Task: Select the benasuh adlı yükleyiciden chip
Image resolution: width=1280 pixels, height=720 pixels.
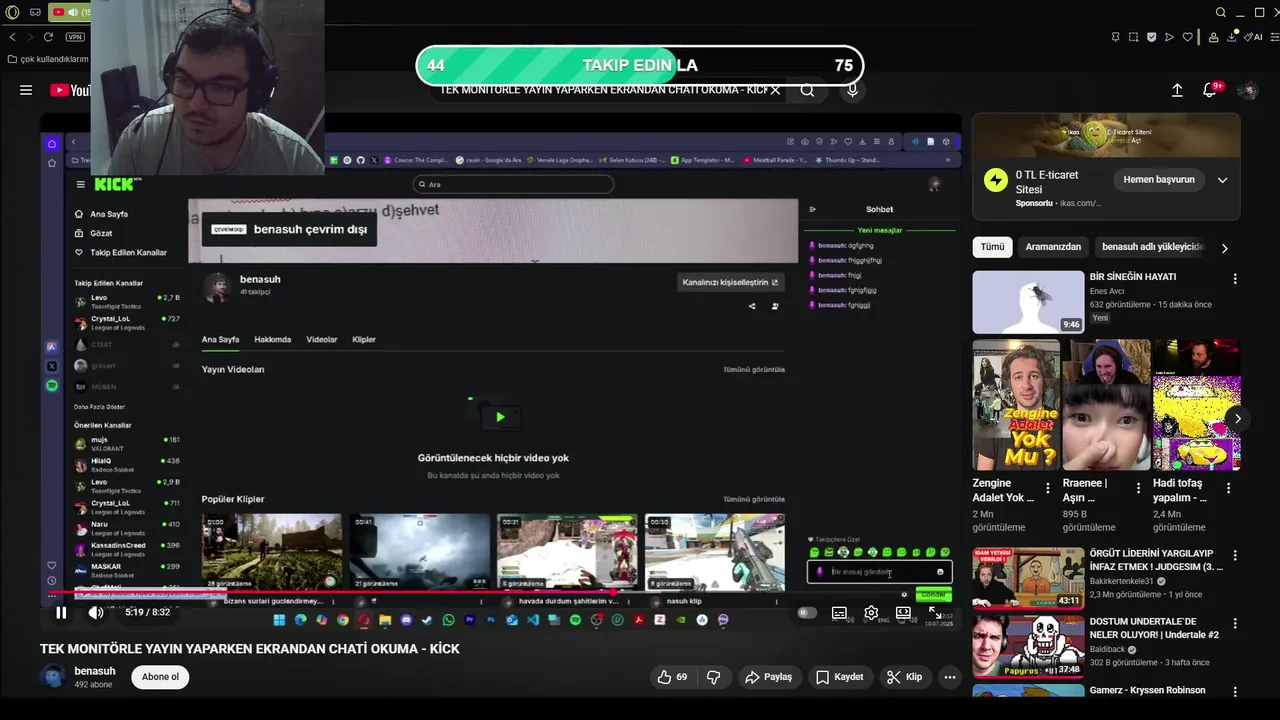Action: coord(1152,247)
